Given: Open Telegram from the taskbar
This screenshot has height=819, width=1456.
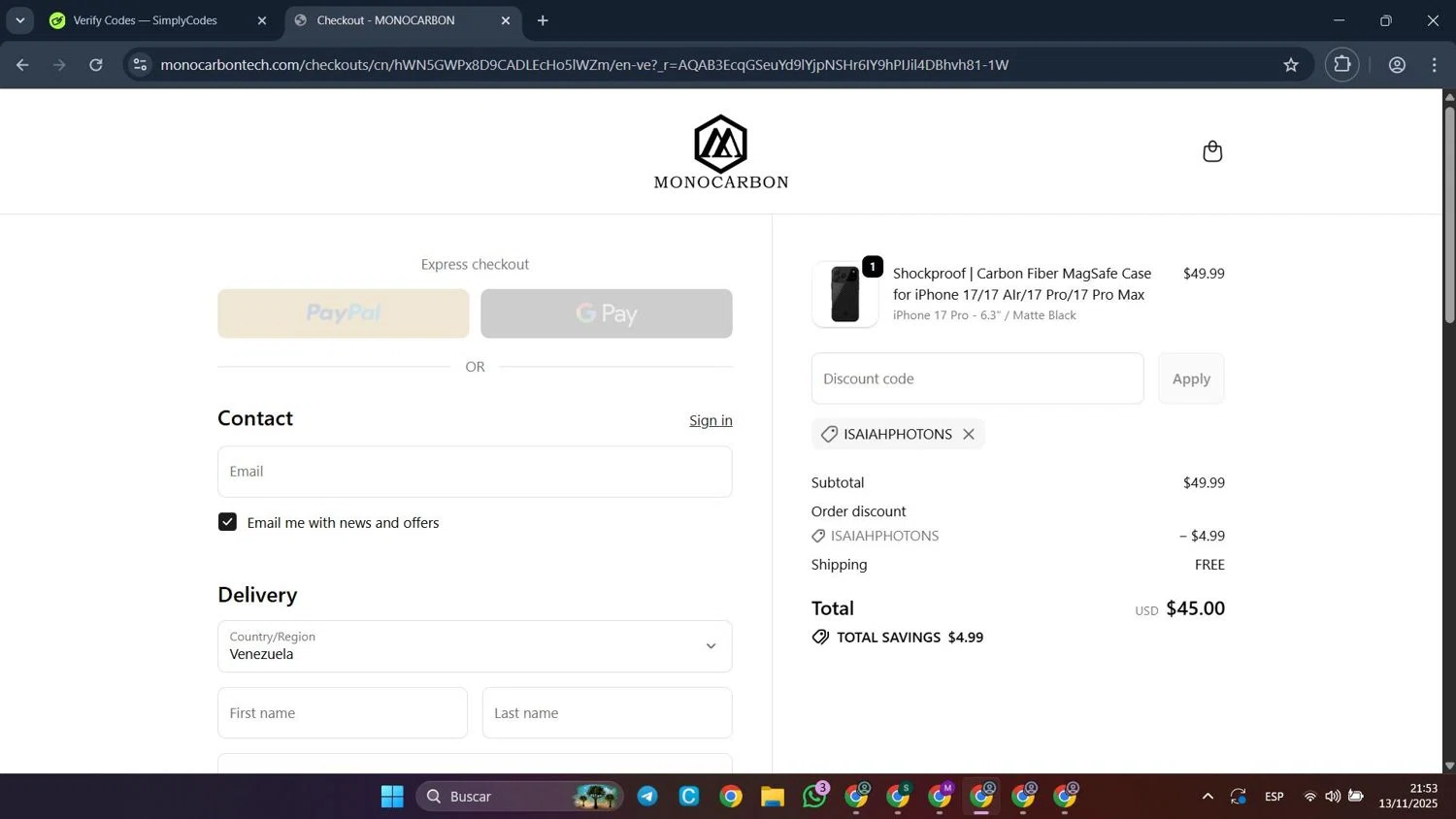Looking at the screenshot, I should tap(647, 797).
